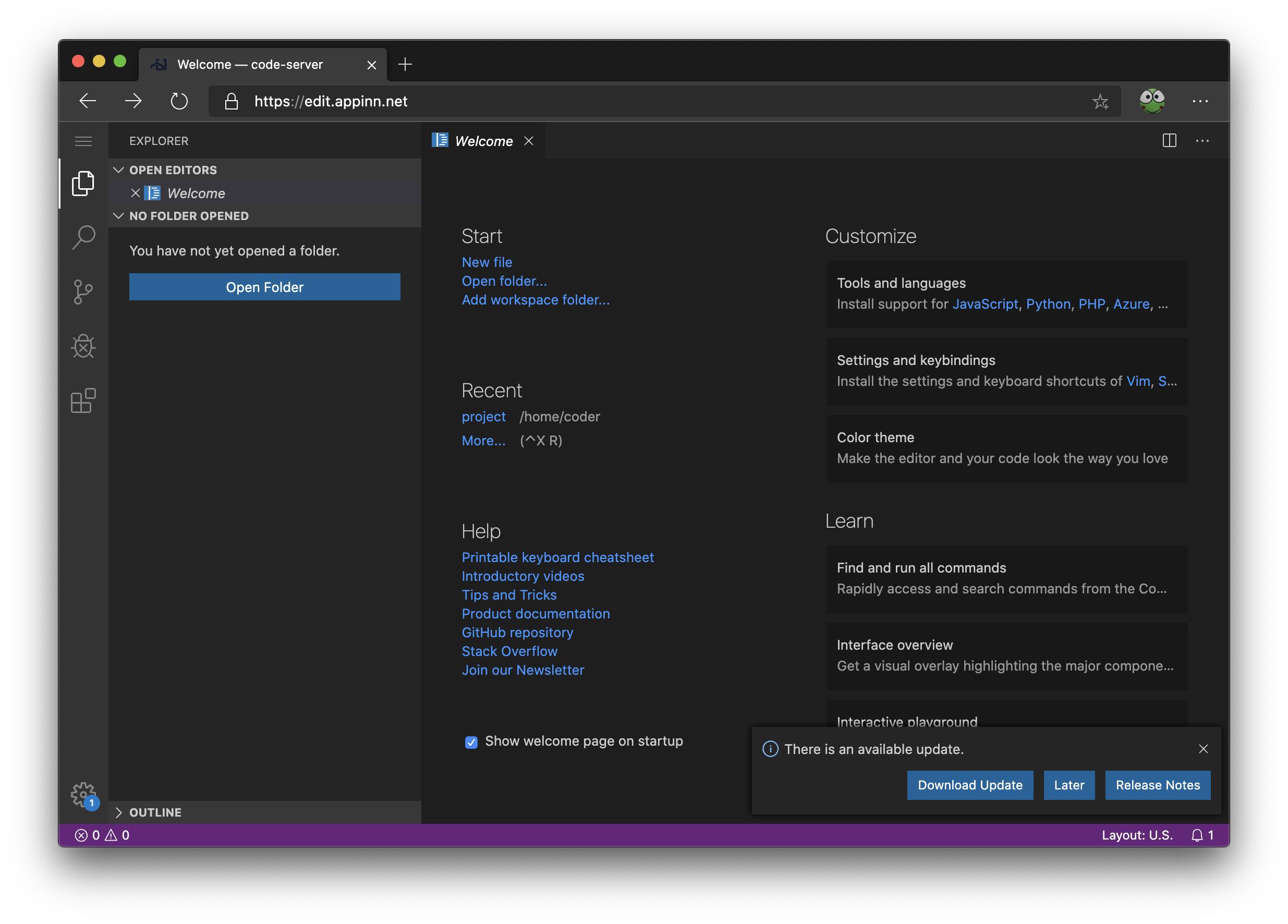The width and height of the screenshot is (1288, 924).
Task: Click the New file link
Action: (x=487, y=262)
